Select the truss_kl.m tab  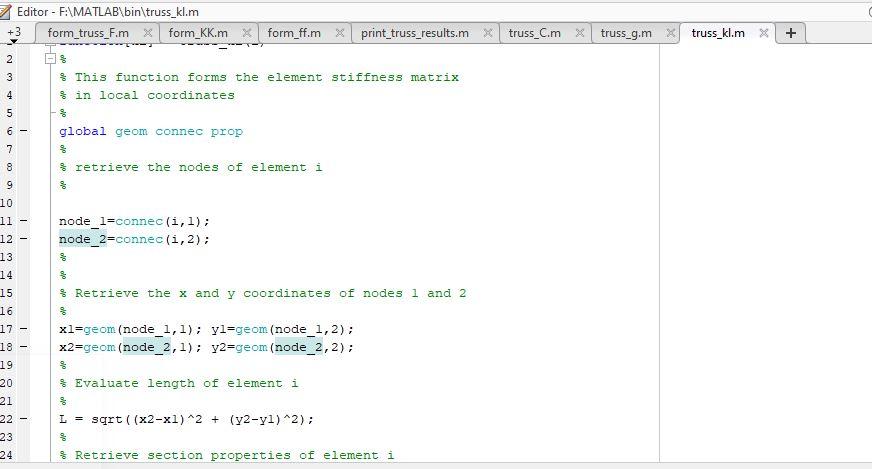coord(718,33)
